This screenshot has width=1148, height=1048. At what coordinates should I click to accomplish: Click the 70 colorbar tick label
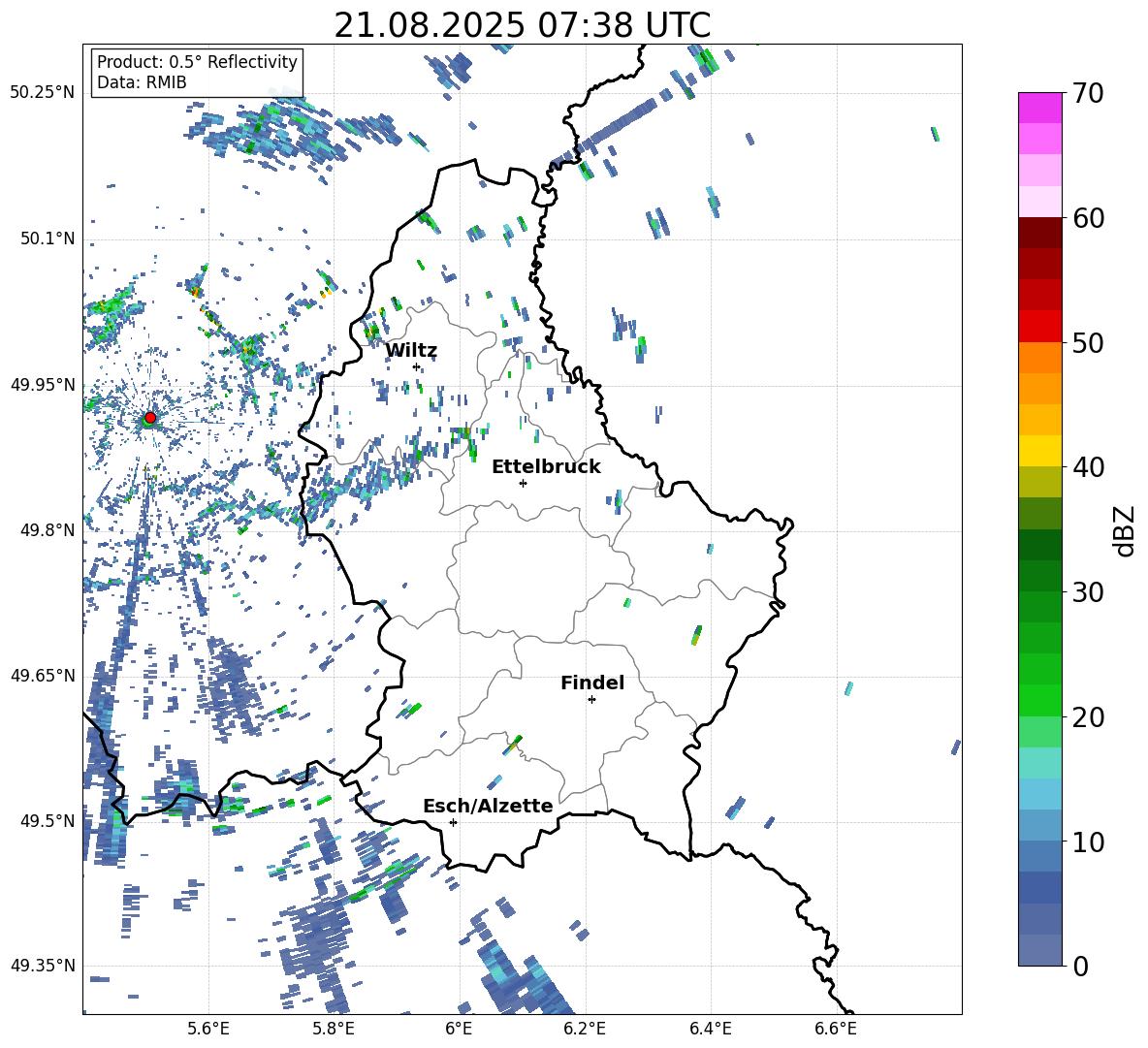coord(1088,93)
